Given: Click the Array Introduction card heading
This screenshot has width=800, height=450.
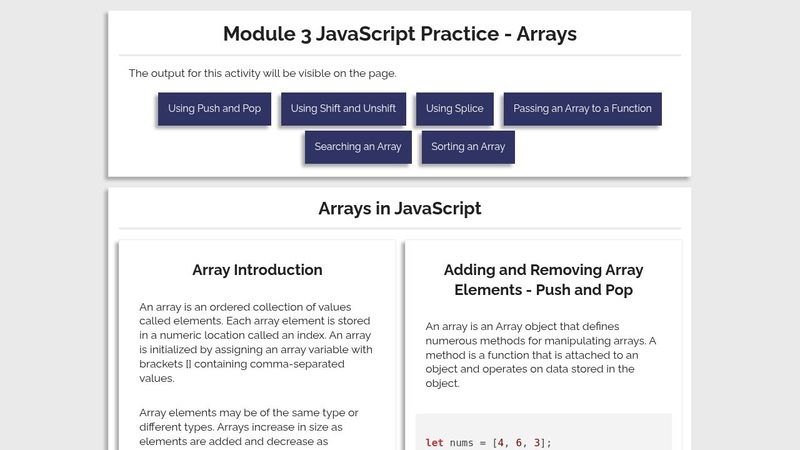Looking at the screenshot, I should point(257,270).
